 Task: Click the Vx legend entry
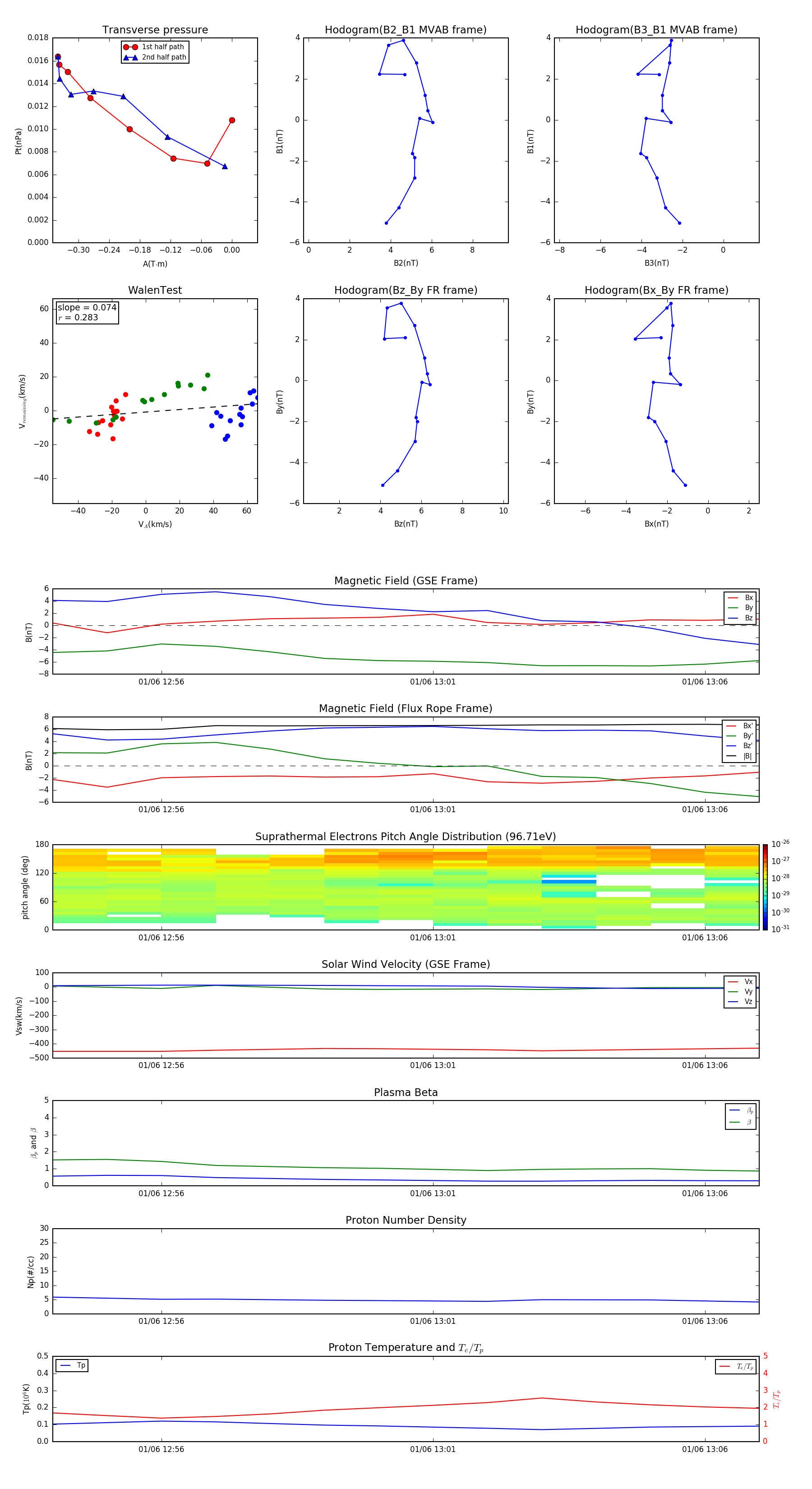[740, 981]
